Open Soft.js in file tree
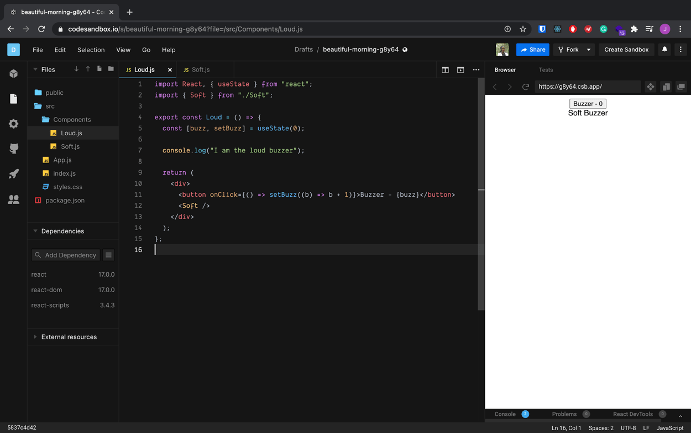 (x=70, y=147)
